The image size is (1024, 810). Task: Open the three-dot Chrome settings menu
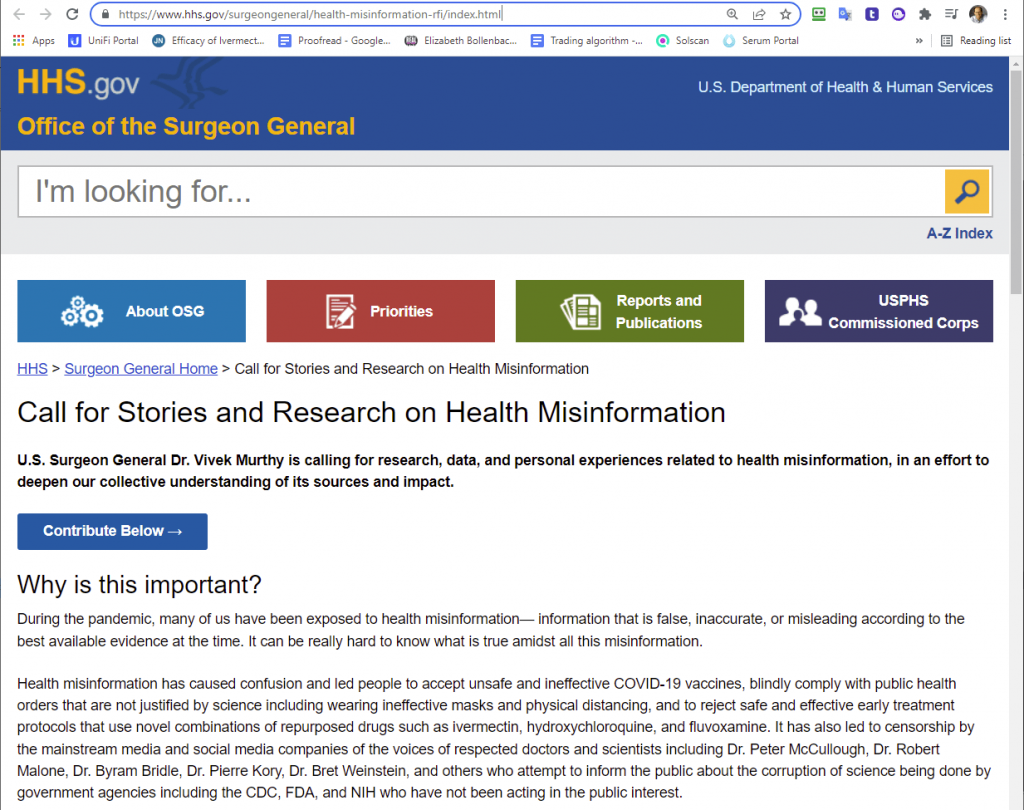coord(1004,14)
